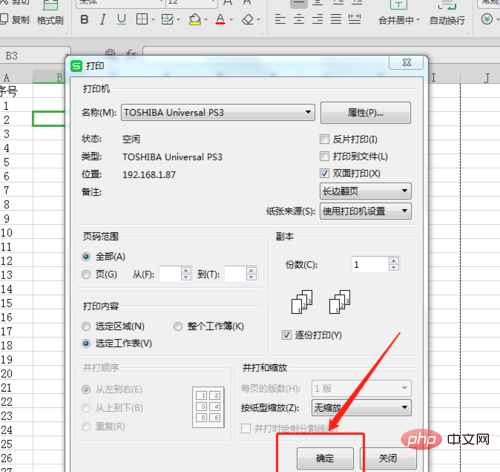Screen dimensions: 500x472
Task: Open printer Properties (属性) button
Action: pos(365,113)
